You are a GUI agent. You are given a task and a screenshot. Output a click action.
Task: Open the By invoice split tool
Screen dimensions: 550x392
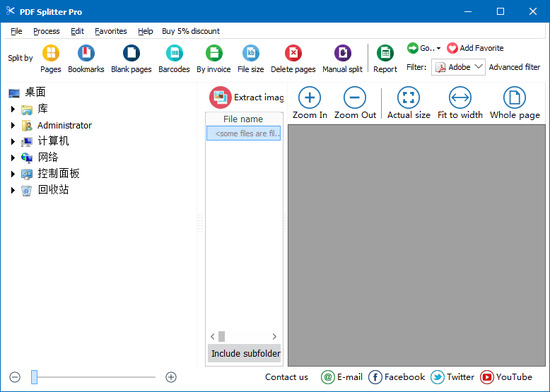point(214,59)
